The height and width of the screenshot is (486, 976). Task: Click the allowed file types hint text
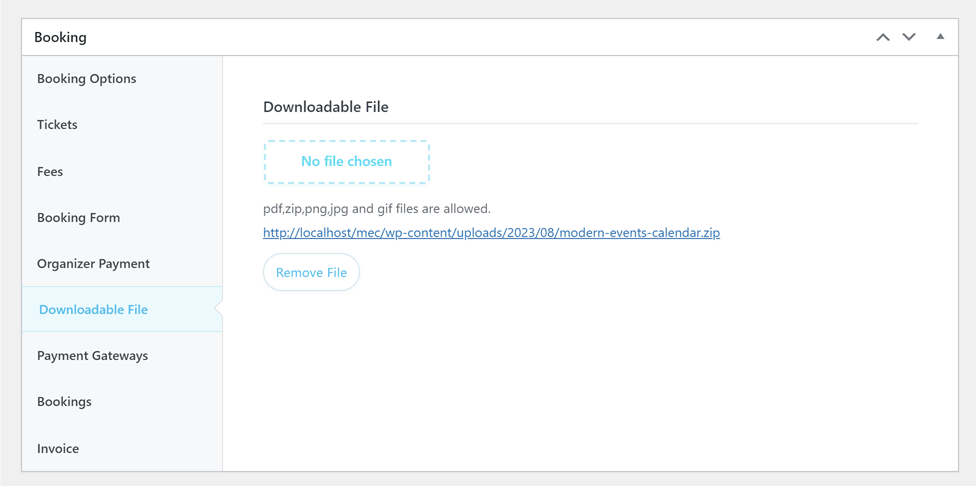pos(377,209)
